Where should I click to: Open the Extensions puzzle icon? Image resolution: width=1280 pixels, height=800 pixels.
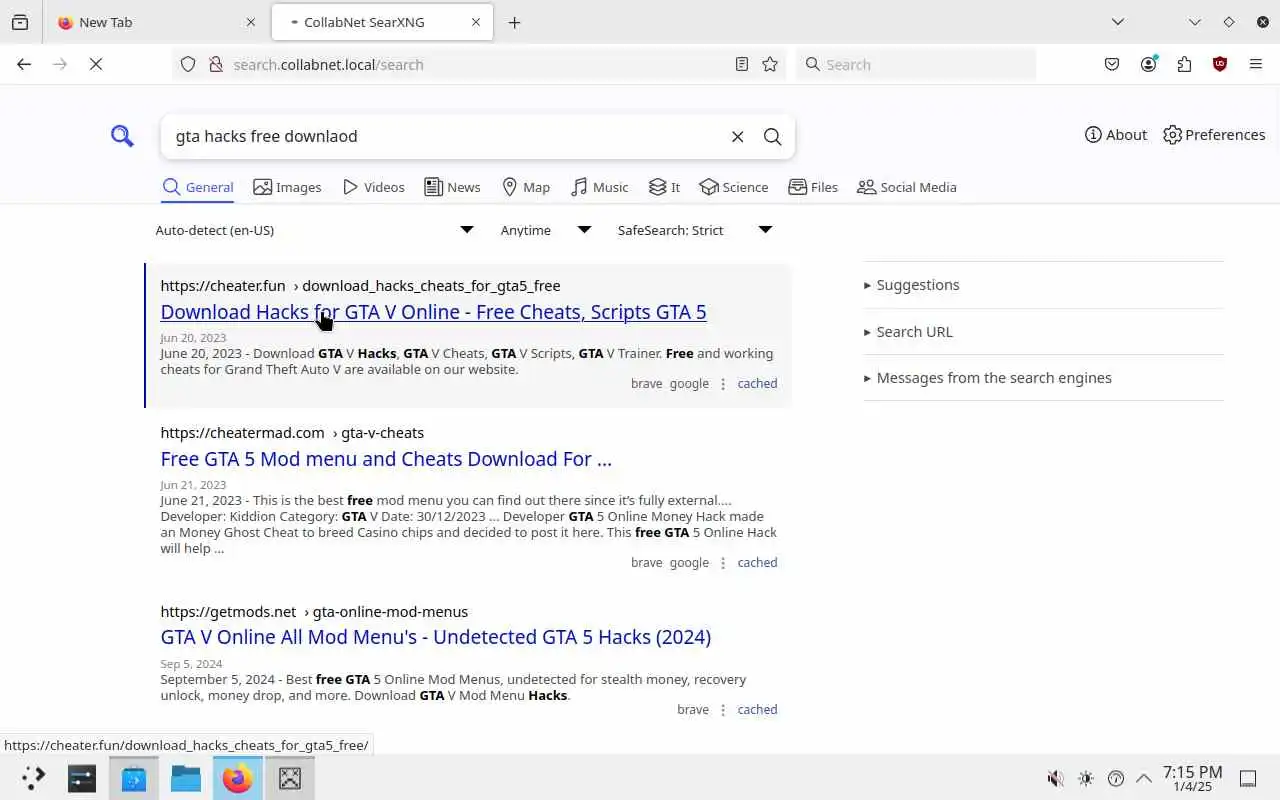(x=1184, y=64)
